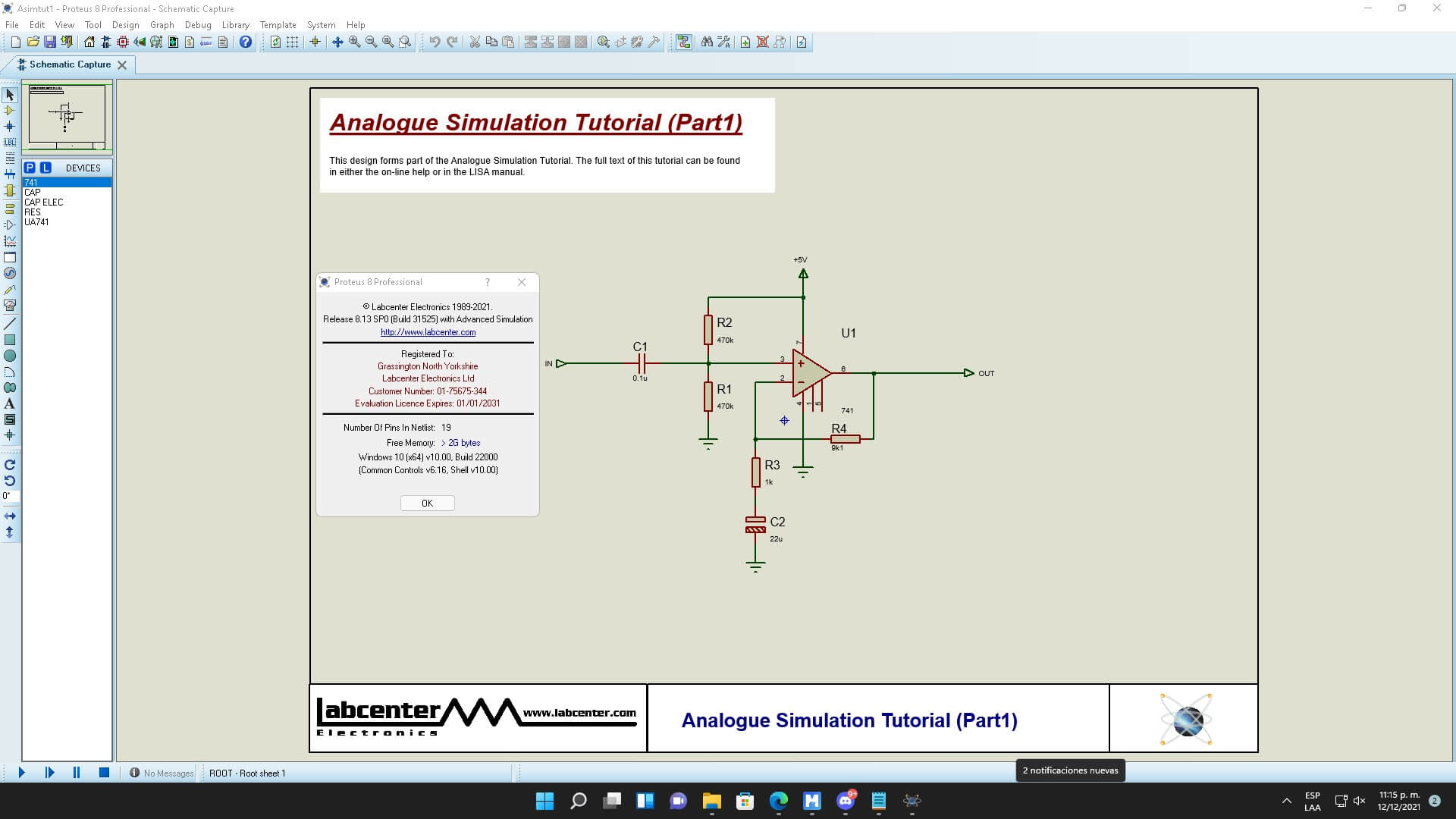Save the project with floppy icon
1456x819 pixels.
point(50,42)
